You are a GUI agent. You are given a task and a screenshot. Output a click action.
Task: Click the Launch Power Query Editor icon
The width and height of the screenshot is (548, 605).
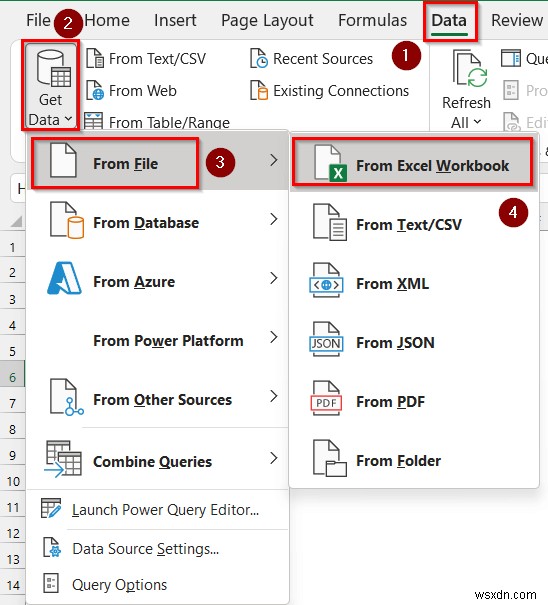pyautogui.click(x=51, y=508)
